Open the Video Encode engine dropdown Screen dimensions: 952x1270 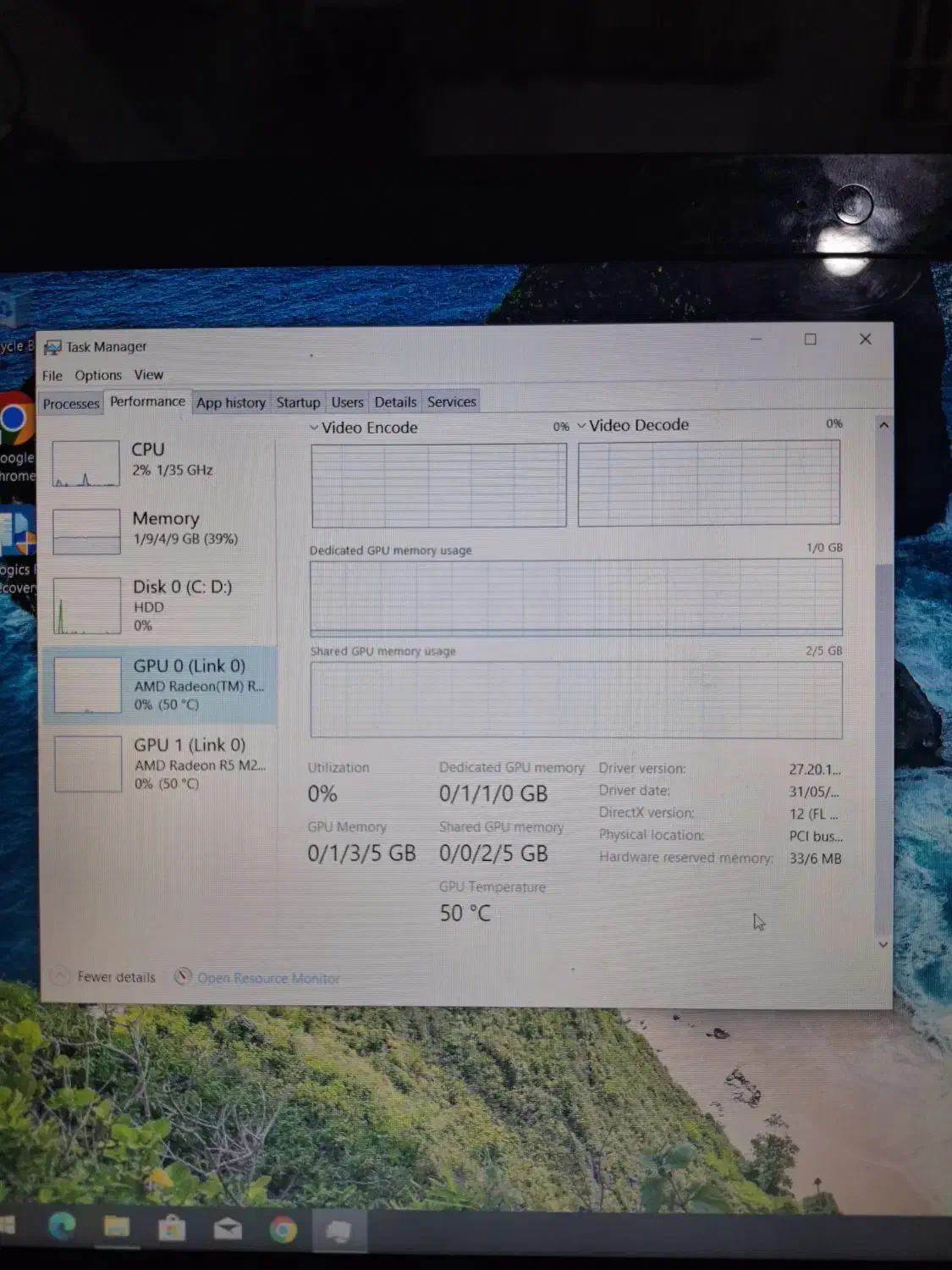point(314,428)
